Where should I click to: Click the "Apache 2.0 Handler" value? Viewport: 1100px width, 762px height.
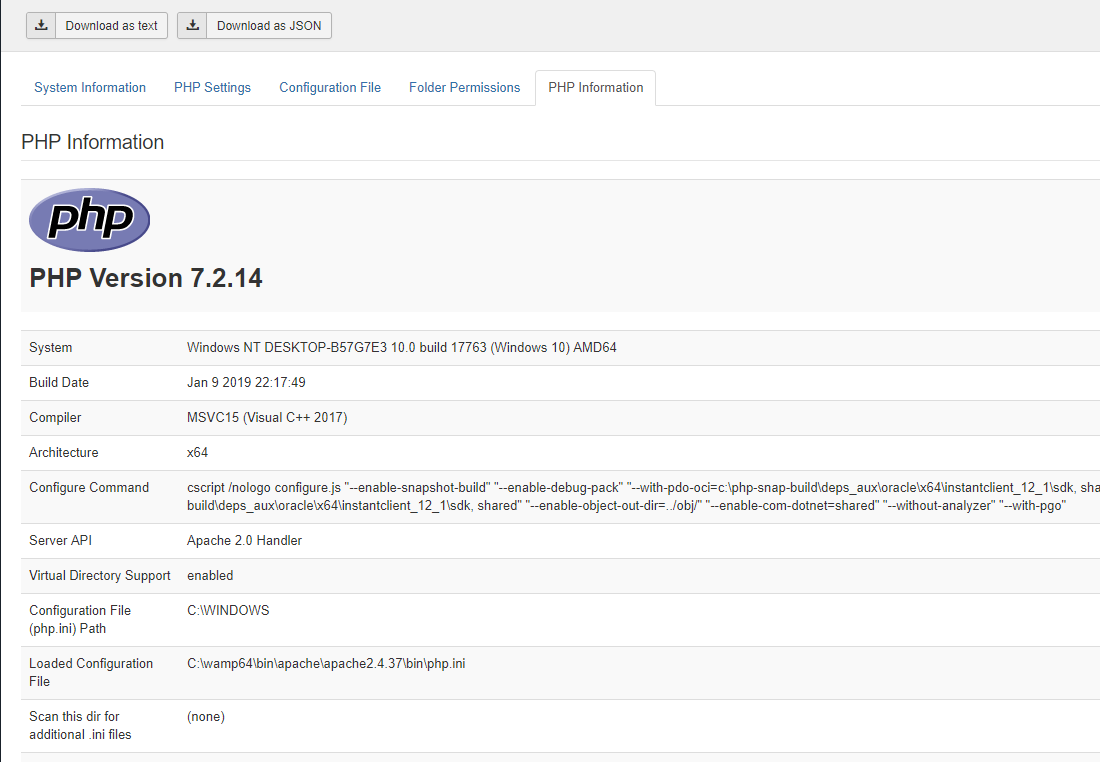[x=244, y=541]
